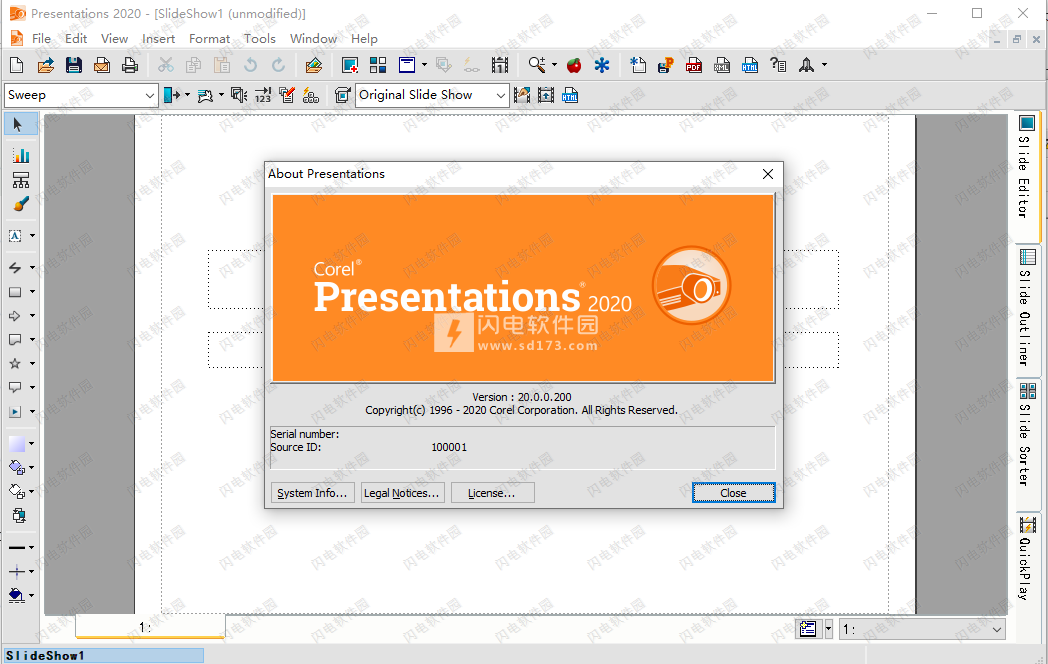Click the Legal Notices button
Screen dimensions: 1048x664
coord(402,493)
